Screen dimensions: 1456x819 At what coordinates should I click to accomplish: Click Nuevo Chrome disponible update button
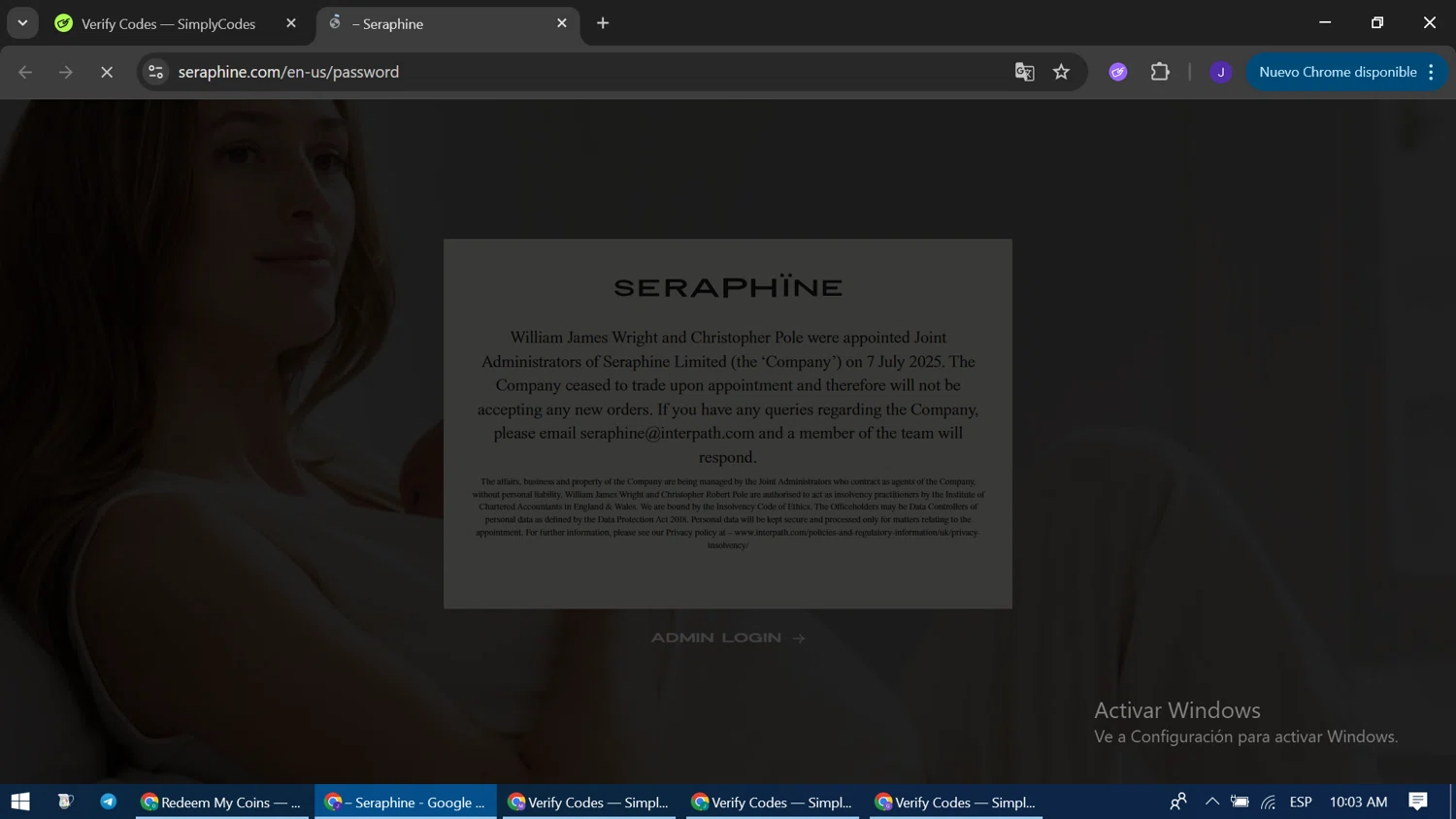(x=1338, y=72)
